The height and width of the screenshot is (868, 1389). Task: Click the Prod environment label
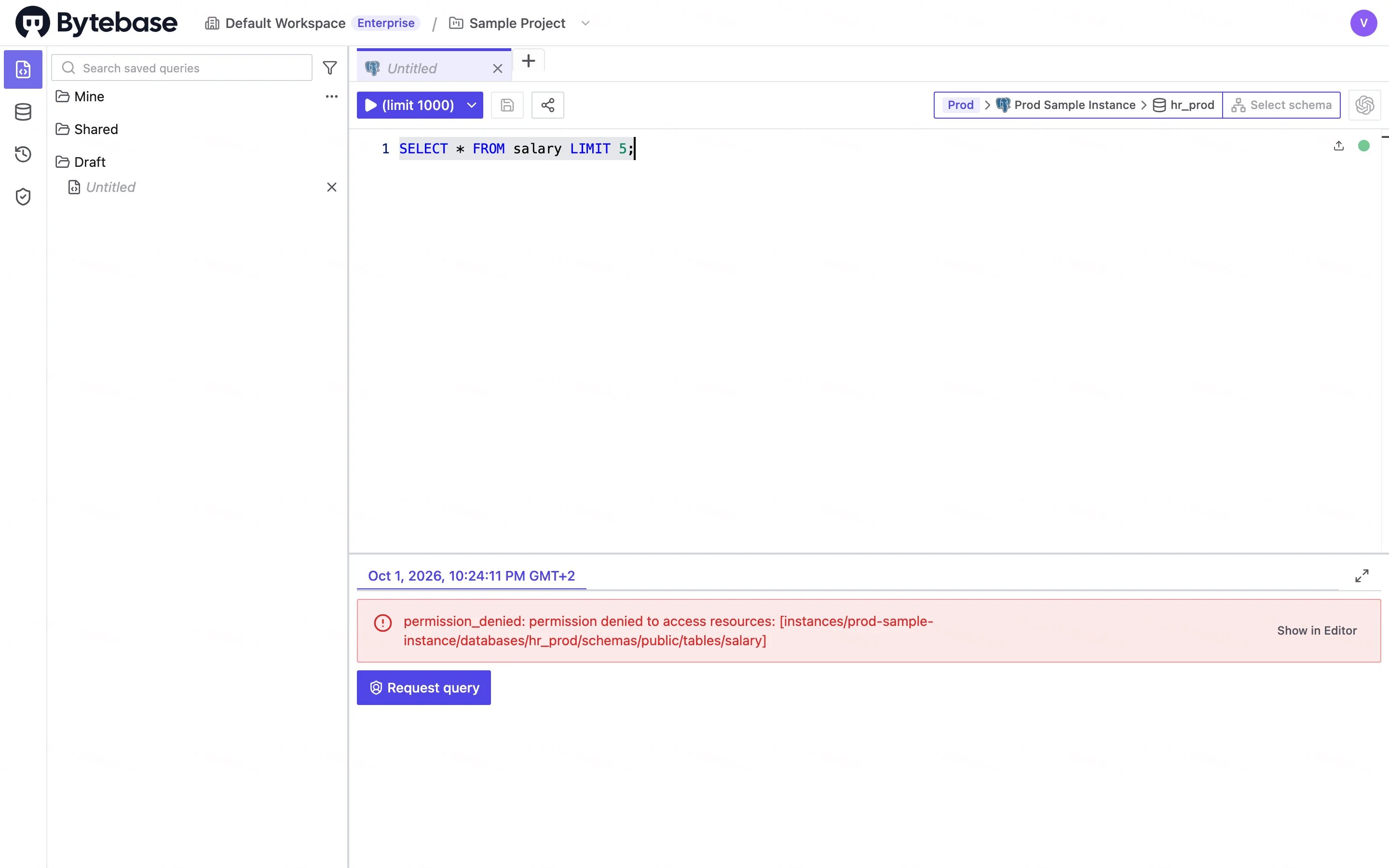960,105
